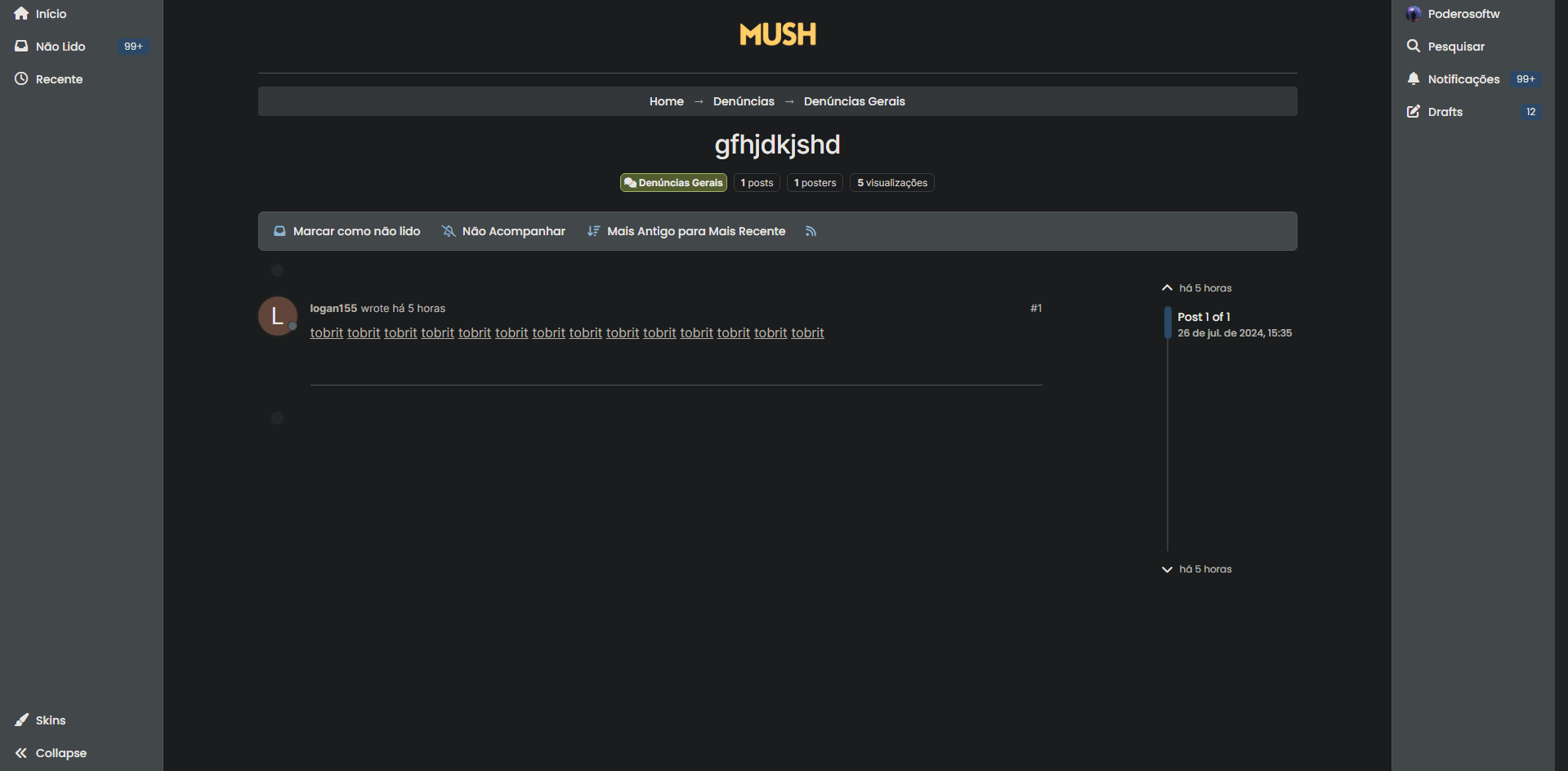1568x771 pixels.
Task: Go to Home breadcrumb
Action: [x=666, y=101]
